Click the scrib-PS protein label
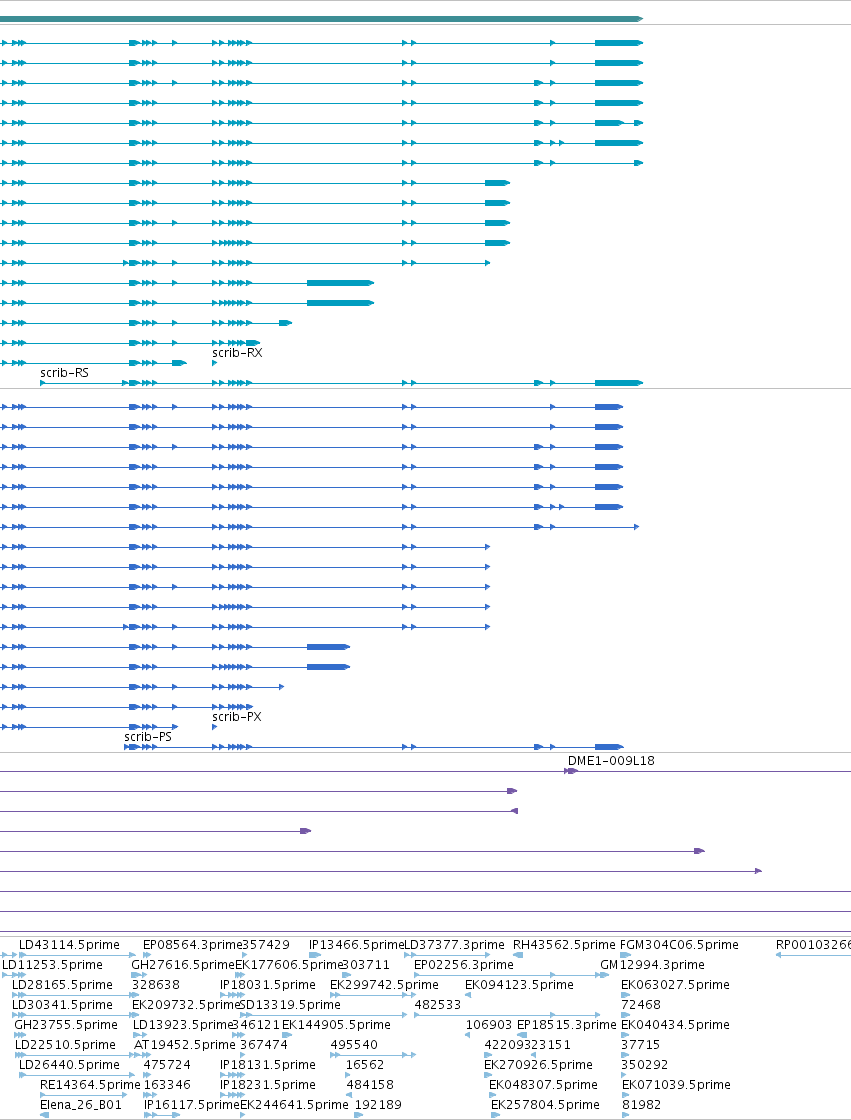 (148, 737)
